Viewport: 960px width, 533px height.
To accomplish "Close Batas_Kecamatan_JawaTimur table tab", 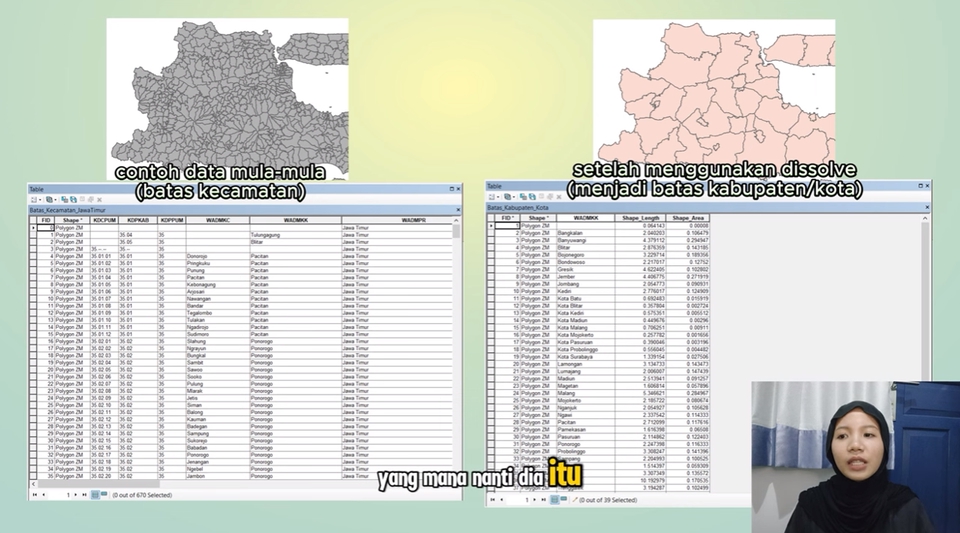I will pos(458,210).
